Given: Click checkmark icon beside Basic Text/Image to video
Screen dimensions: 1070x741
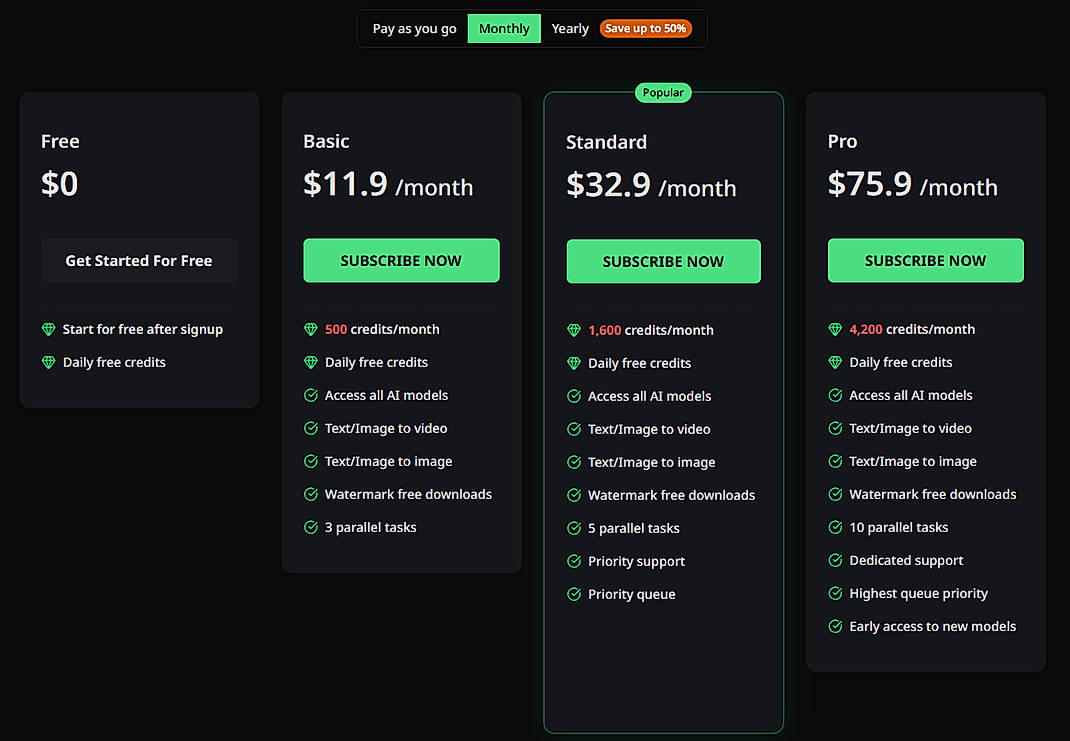Looking at the screenshot, I should [x=310, y=428].
